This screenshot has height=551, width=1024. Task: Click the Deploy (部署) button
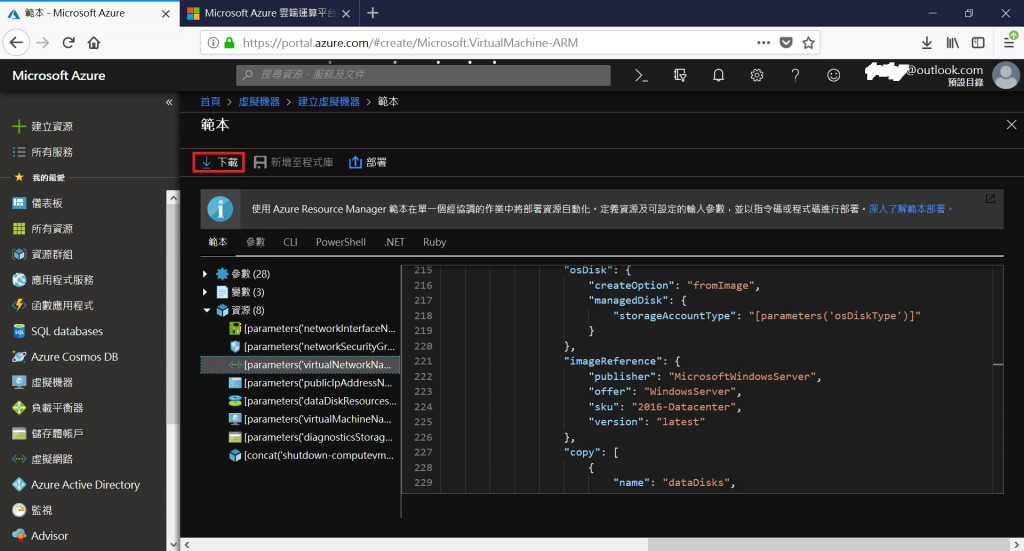point(368,162)
